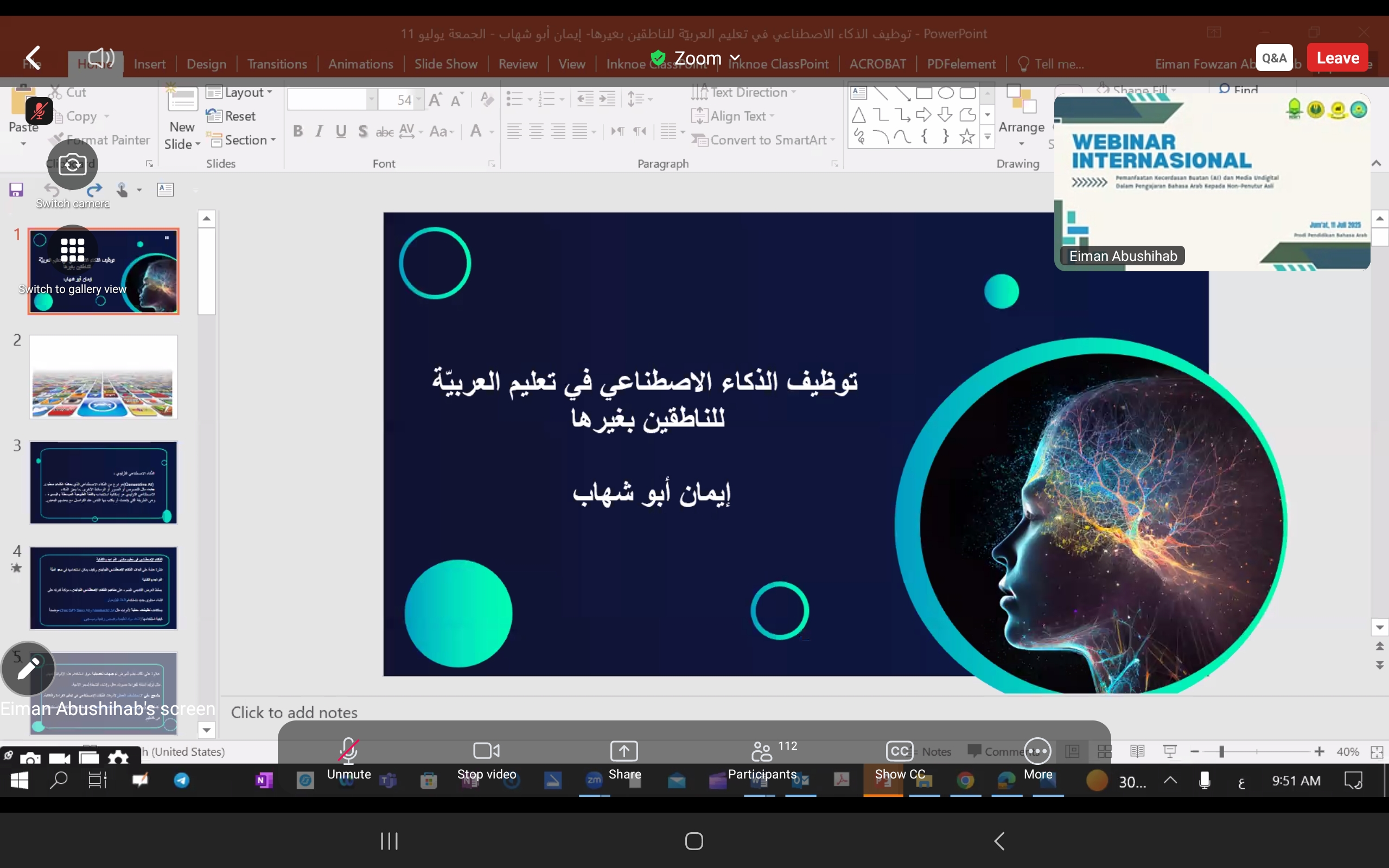
Task: Click the Tell me search box
Action: click(1050, 65)
